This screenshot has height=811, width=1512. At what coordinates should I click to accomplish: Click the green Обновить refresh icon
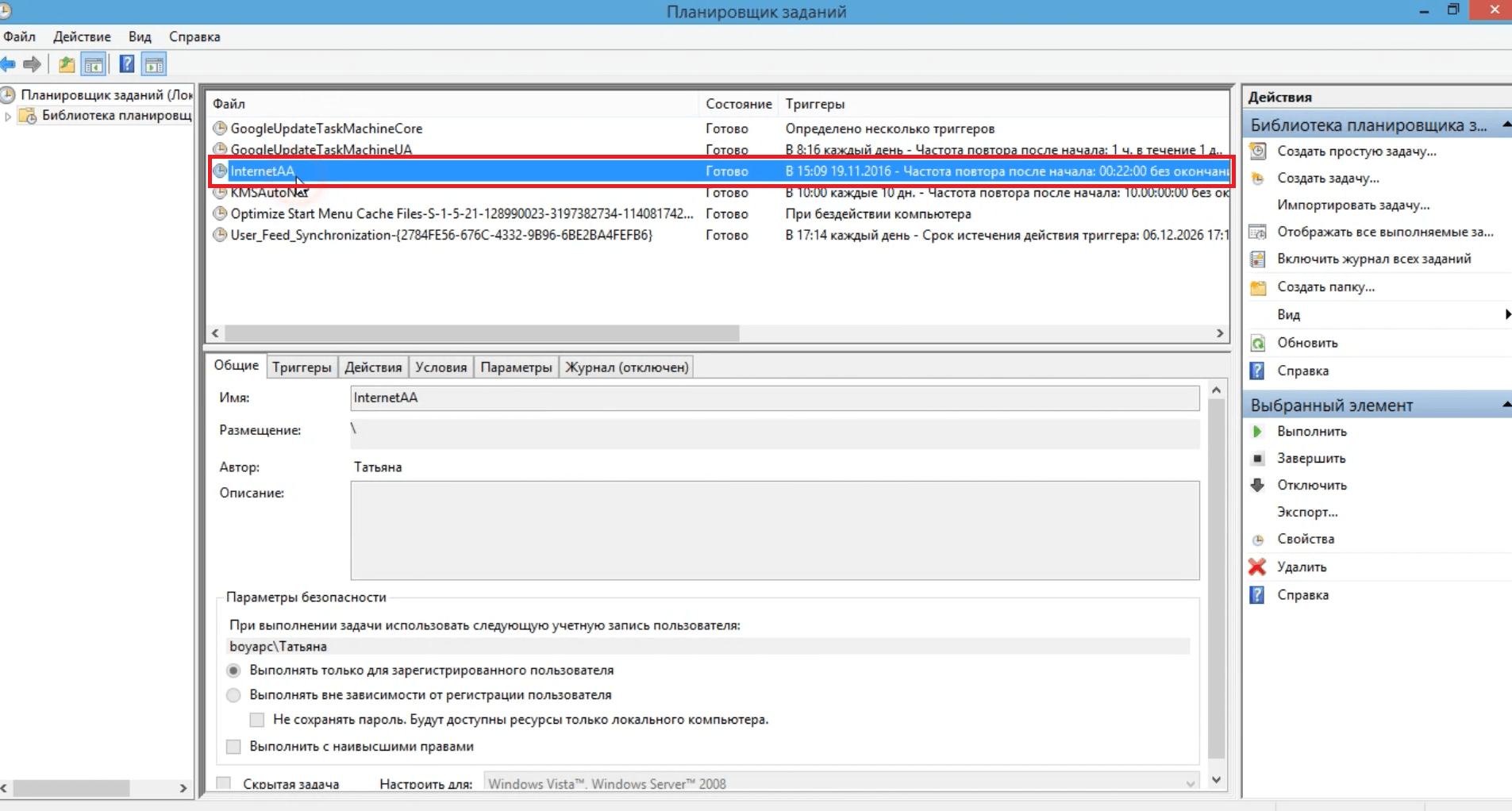(1258, 343)
